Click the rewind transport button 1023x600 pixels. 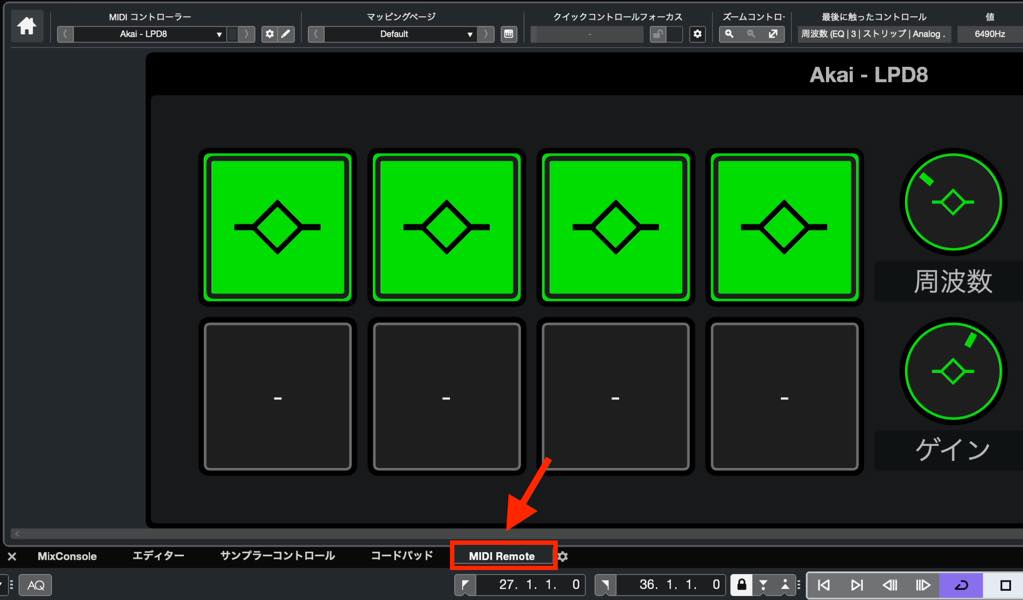(889, 585)
